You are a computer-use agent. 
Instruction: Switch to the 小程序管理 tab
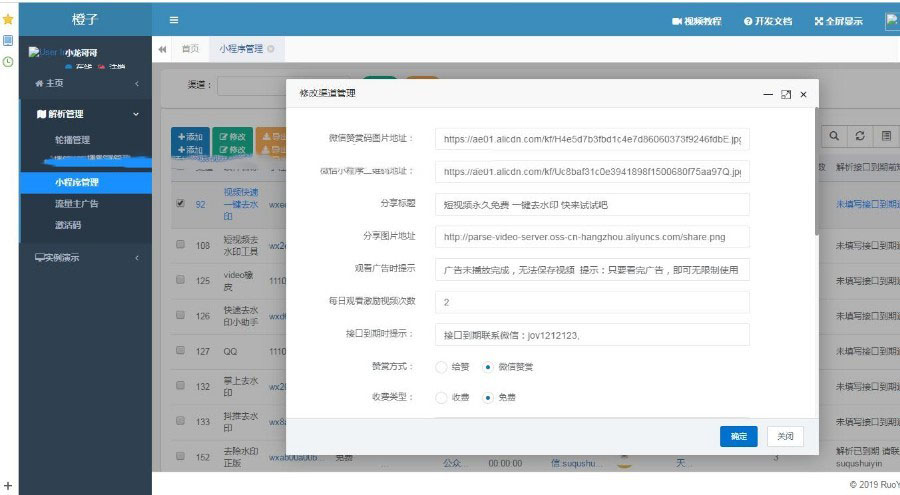pyautogui.click(x=241, y=49)
